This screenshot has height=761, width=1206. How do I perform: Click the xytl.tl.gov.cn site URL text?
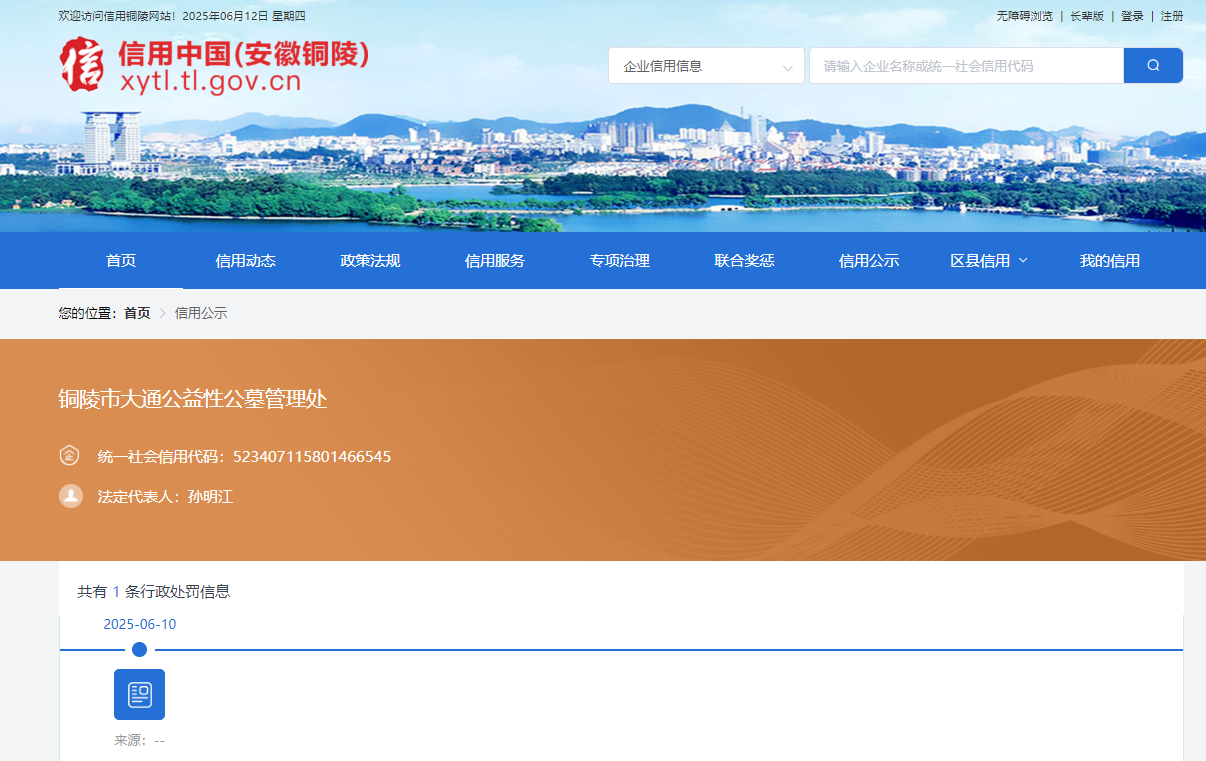click(210, 83)
